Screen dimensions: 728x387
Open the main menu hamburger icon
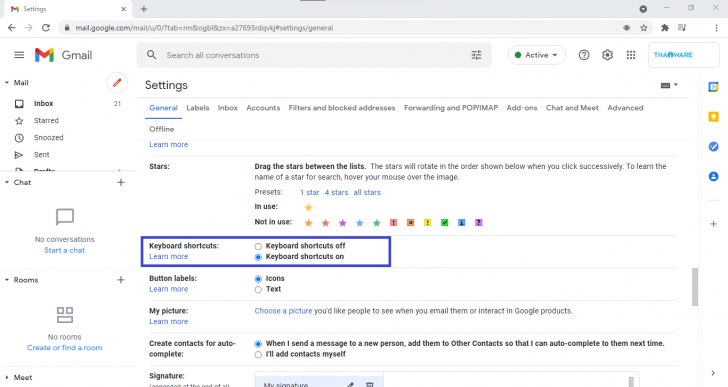[19, 55]
